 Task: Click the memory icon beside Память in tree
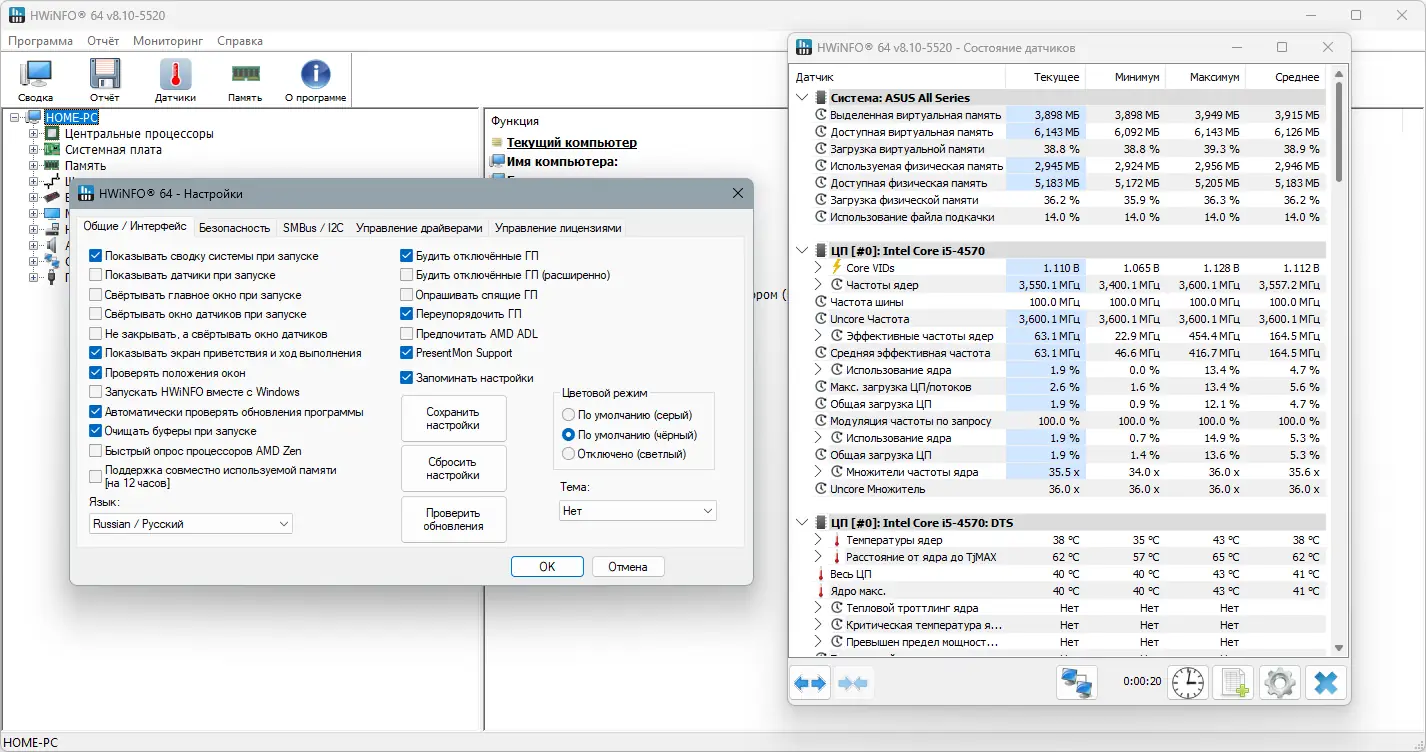[52, 166]
